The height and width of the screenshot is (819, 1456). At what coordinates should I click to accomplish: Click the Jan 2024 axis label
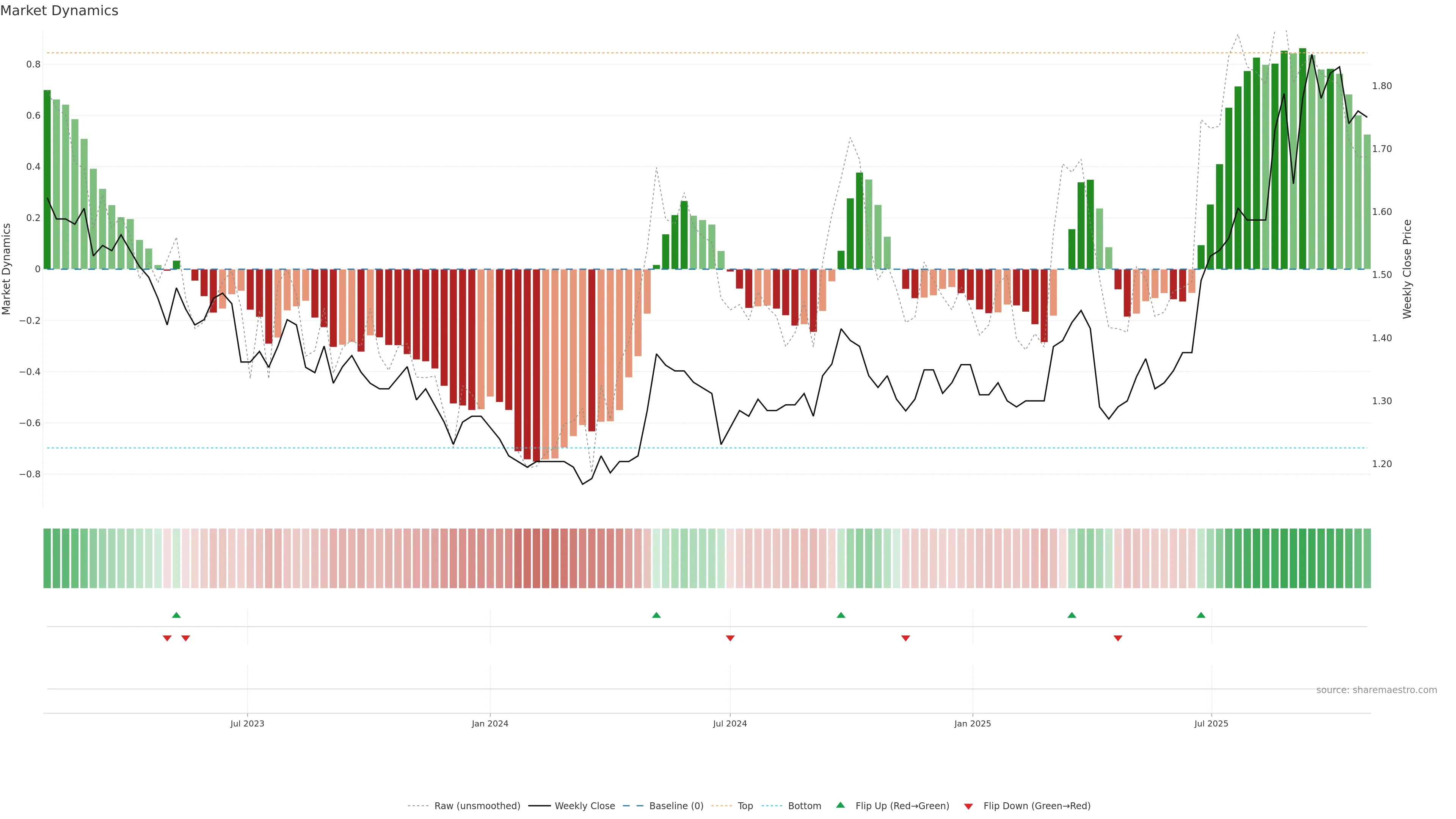coord(490,723)
